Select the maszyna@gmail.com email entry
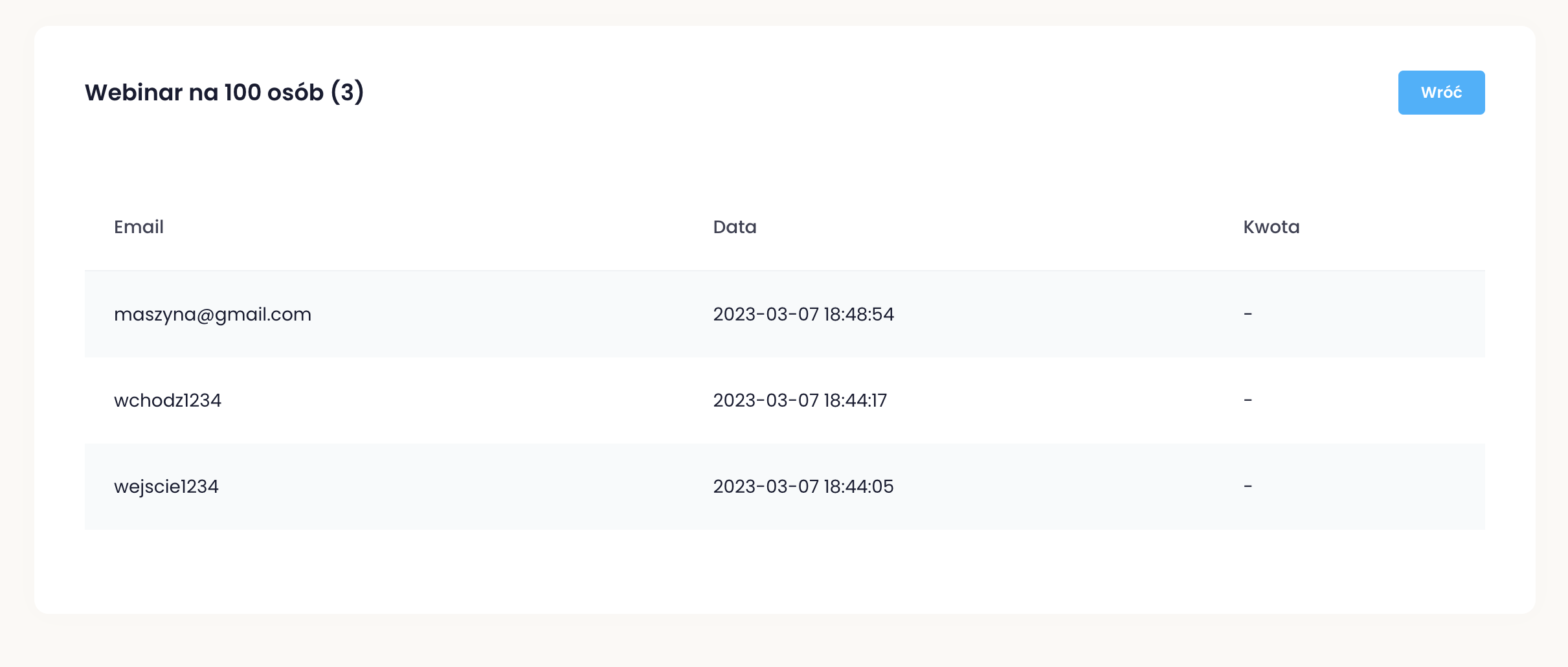This screenshot has height=667, width=1568. (212, 315)
